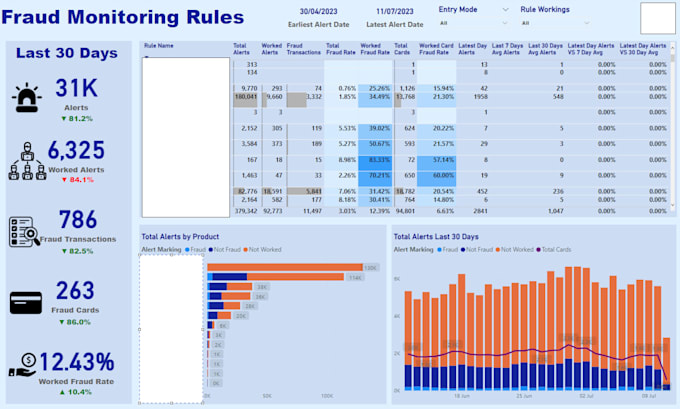
Task: Click the blank logo box beside Rule Workings
Action: (657, 18)
